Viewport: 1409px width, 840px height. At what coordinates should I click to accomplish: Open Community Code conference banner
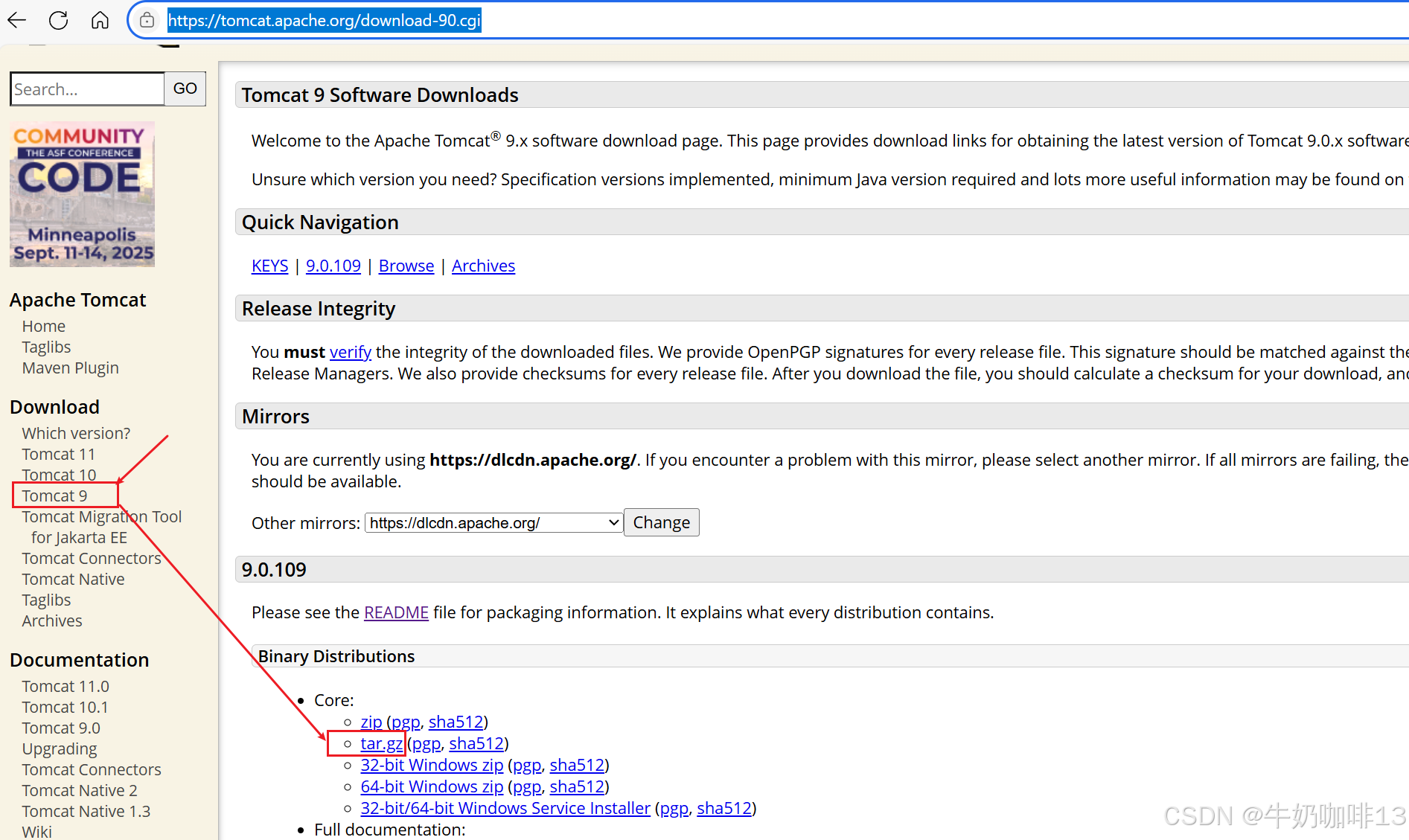click(x=83, y=194)
